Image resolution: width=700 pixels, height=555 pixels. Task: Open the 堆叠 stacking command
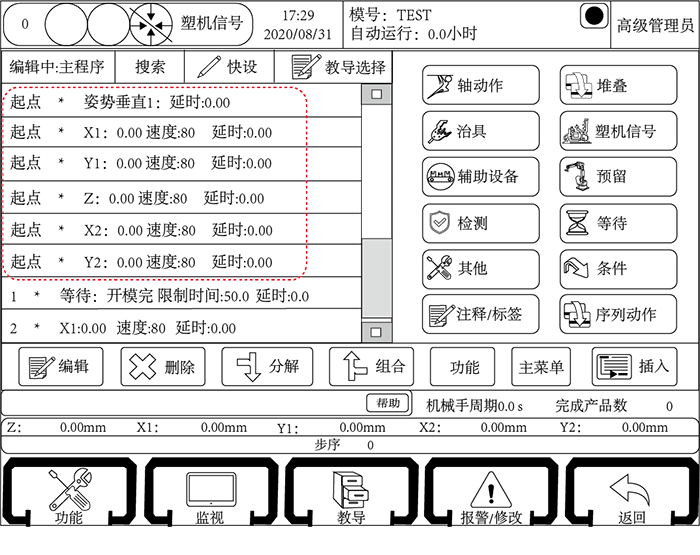click(618, 86)
